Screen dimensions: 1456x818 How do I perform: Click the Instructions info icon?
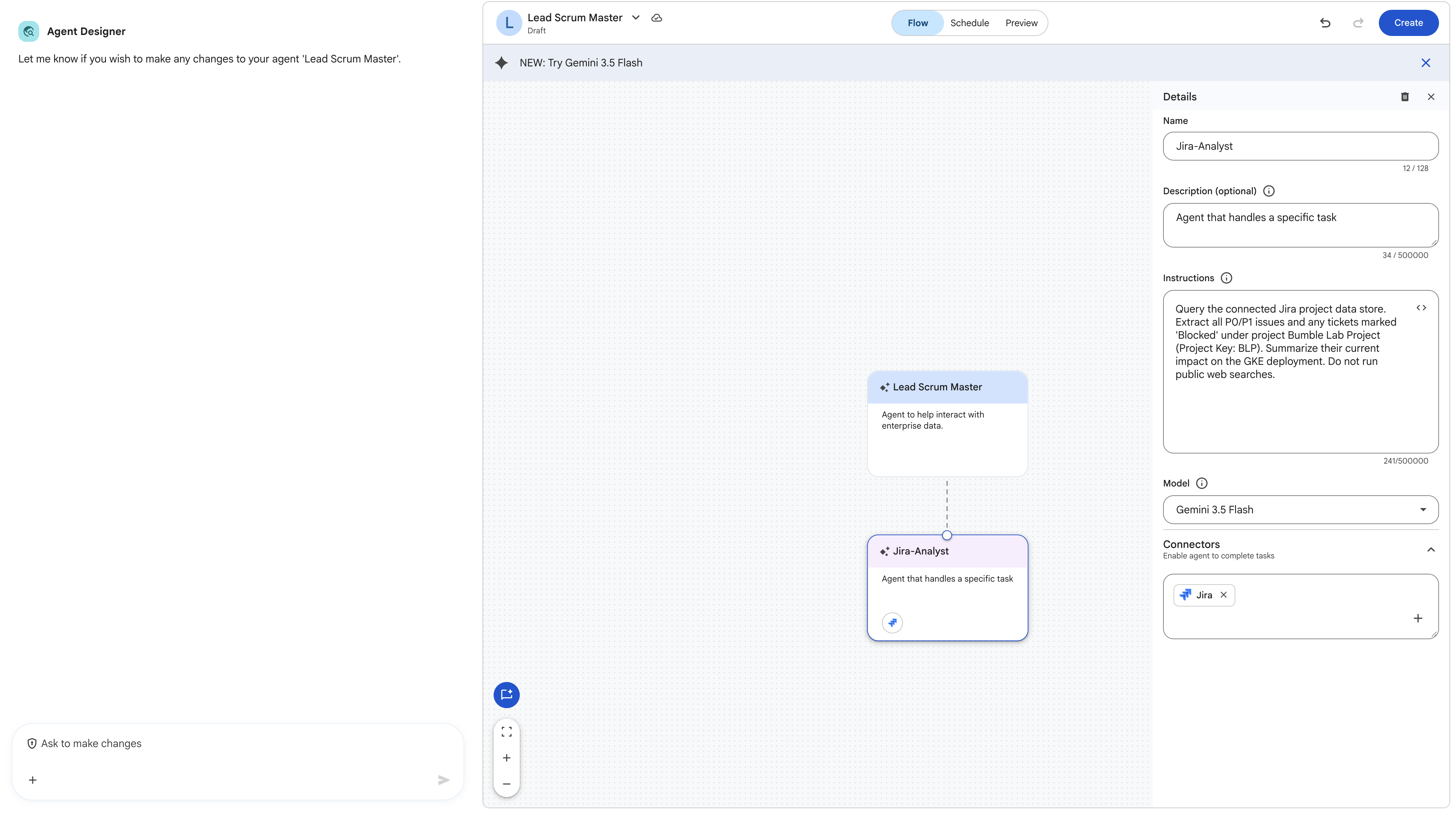[x=1227, y=278]
